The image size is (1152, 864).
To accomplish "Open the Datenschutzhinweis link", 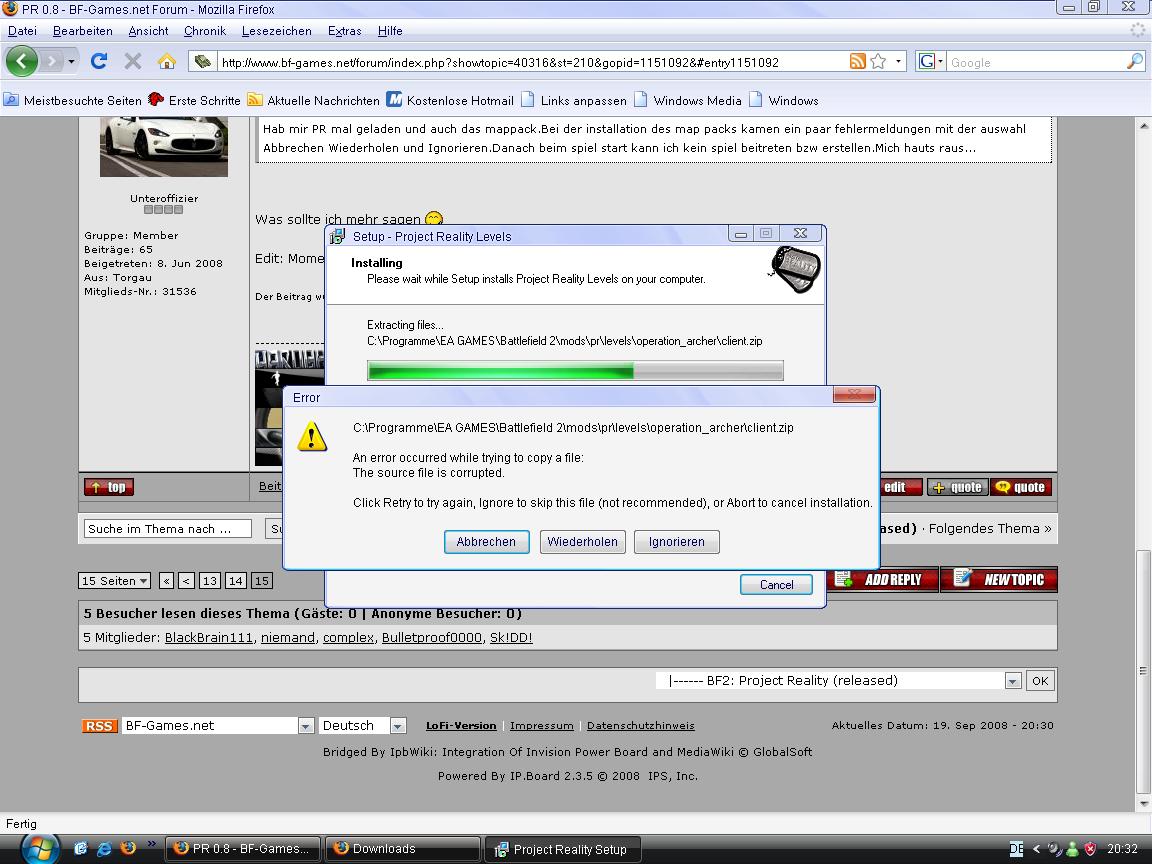I will [641, 726].
